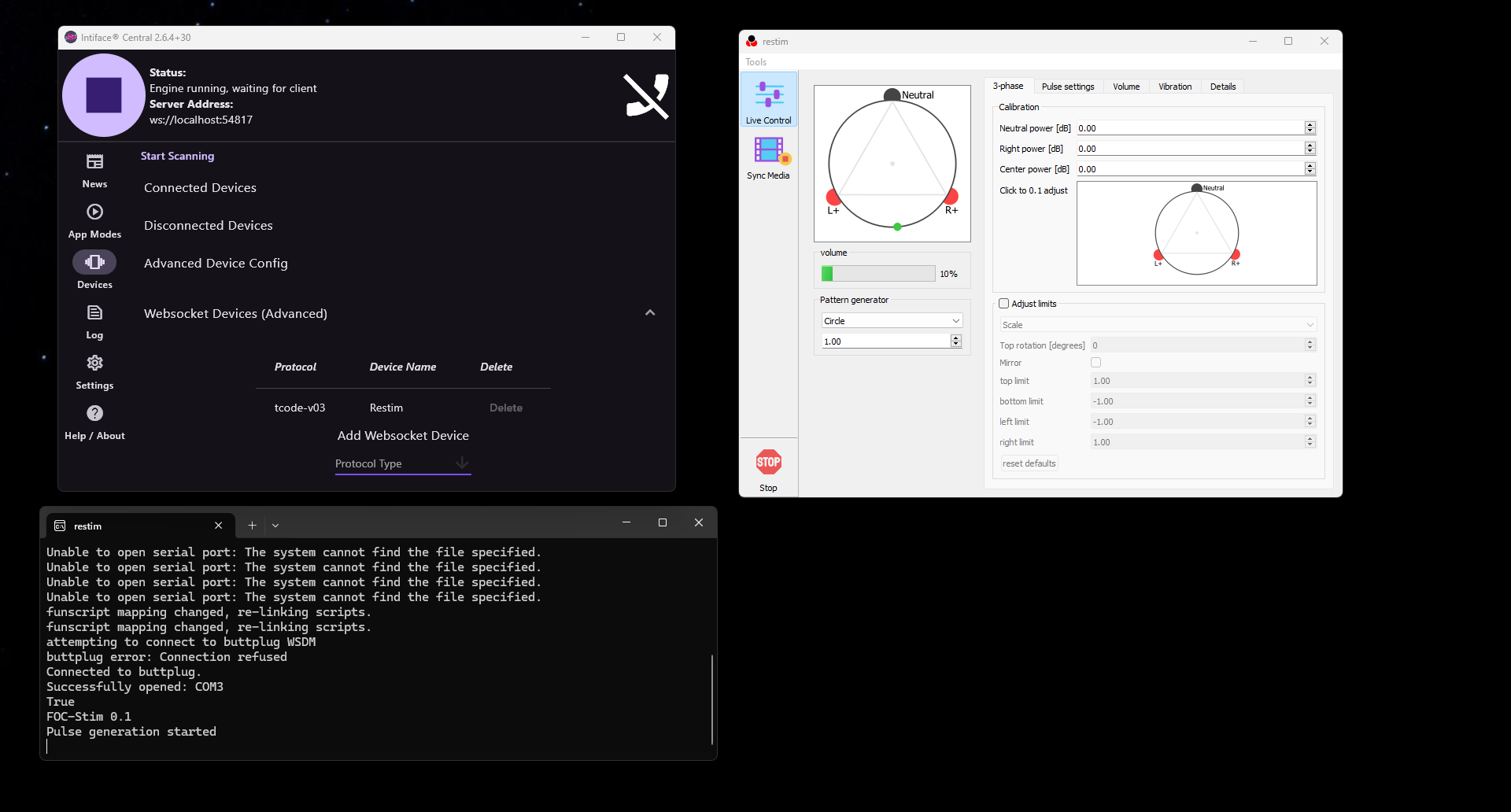Click the R+ red dot in main phase diagram
This screenshot has height=812, width=1511.
coord(951,197)
